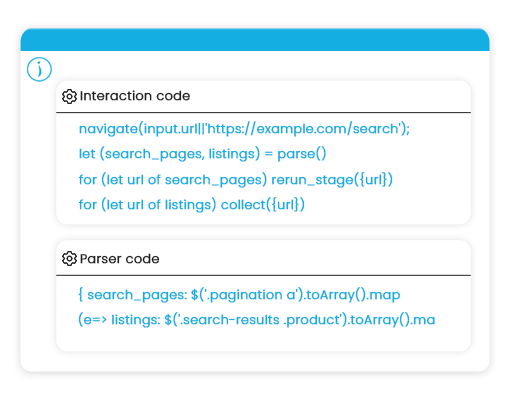Click the rule under Interaction code
Image resolution: width=510 pixels, height=400 pixels.
pyautogui.click(x=263, y=113)
